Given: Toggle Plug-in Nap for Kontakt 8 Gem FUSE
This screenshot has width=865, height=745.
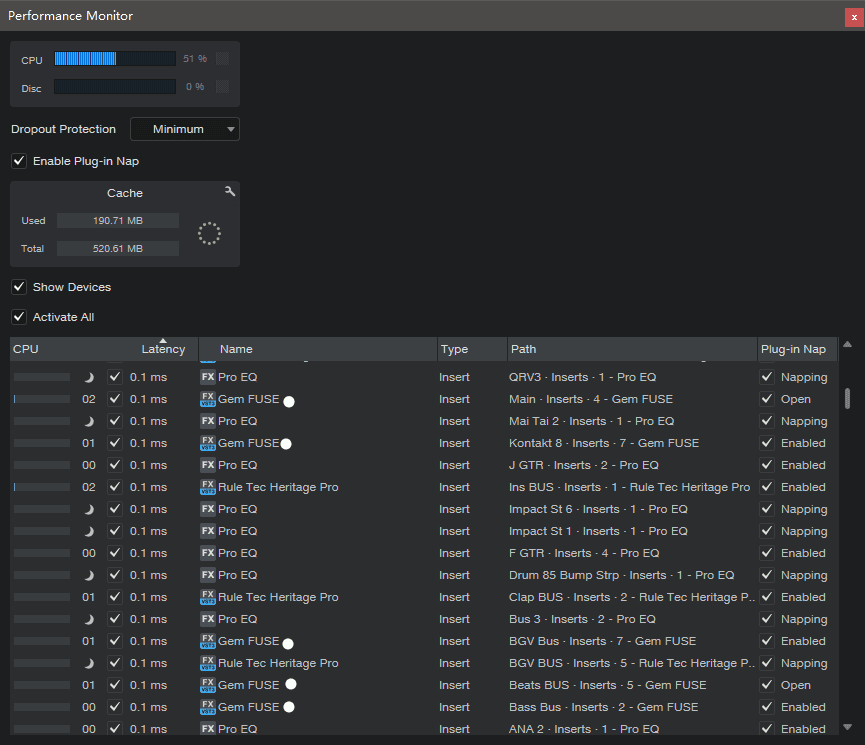Looking at the screenshot, I should click(x=767, y=443).
